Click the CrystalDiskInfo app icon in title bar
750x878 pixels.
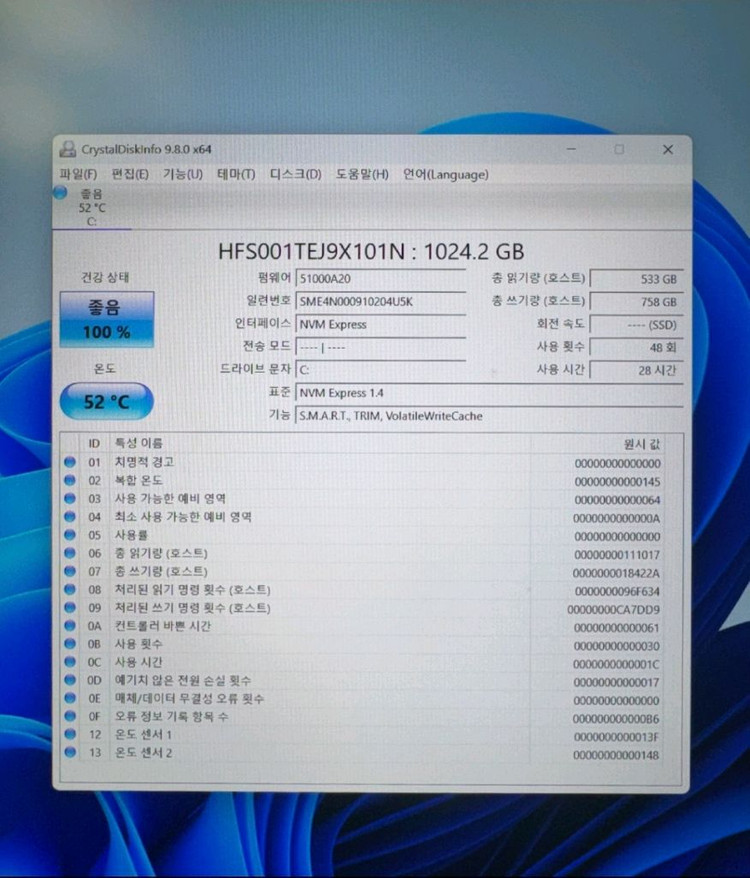click(68, 149)
